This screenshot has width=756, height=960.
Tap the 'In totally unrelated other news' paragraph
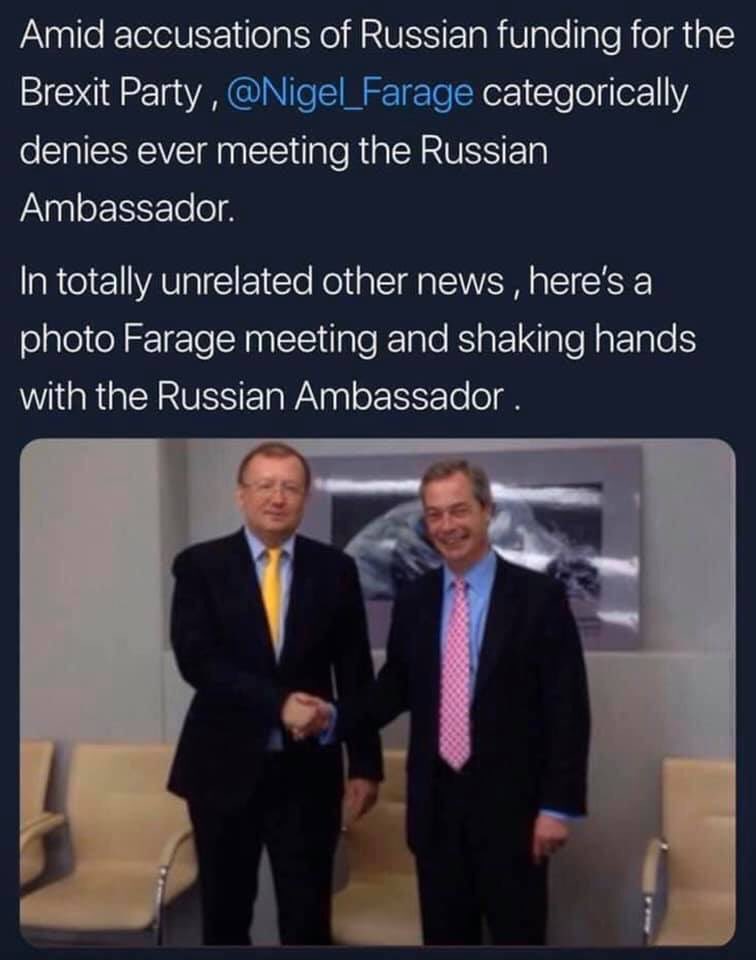point(358,339)
